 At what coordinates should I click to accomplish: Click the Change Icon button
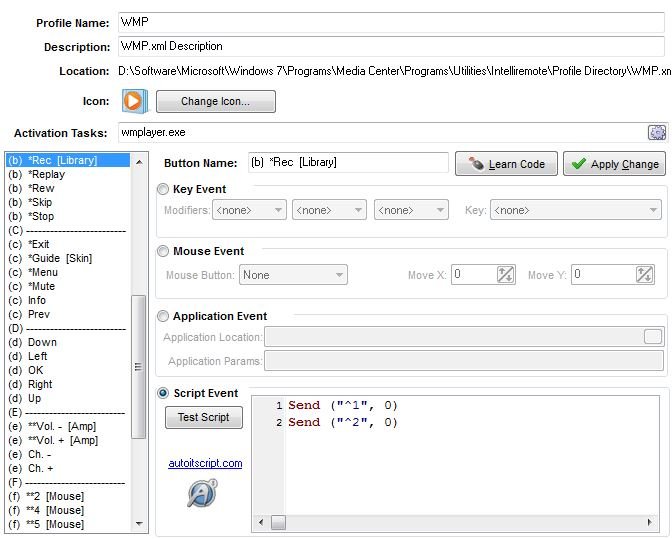click(x=216, y=101)
